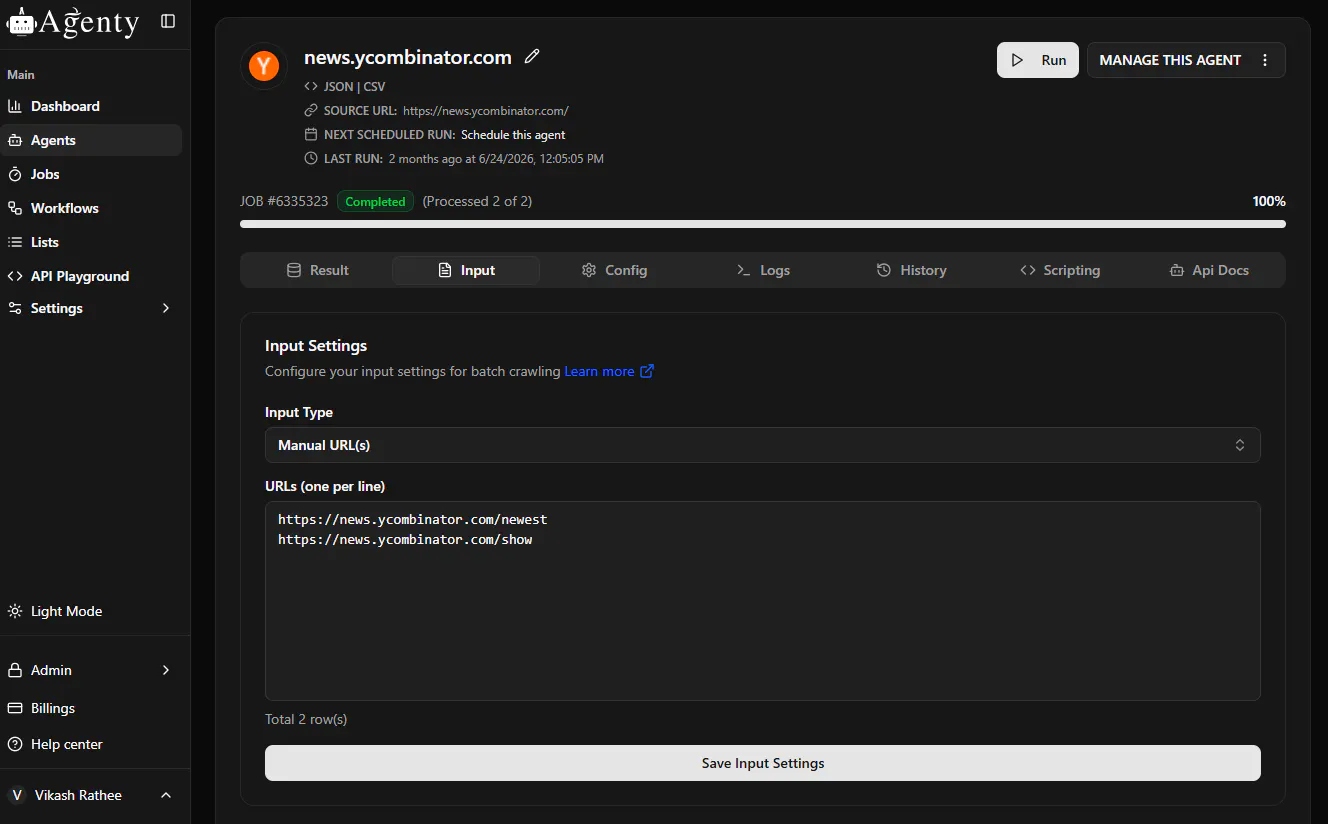
Task: Open Agents in the sidebar
Action: (91, 140)
